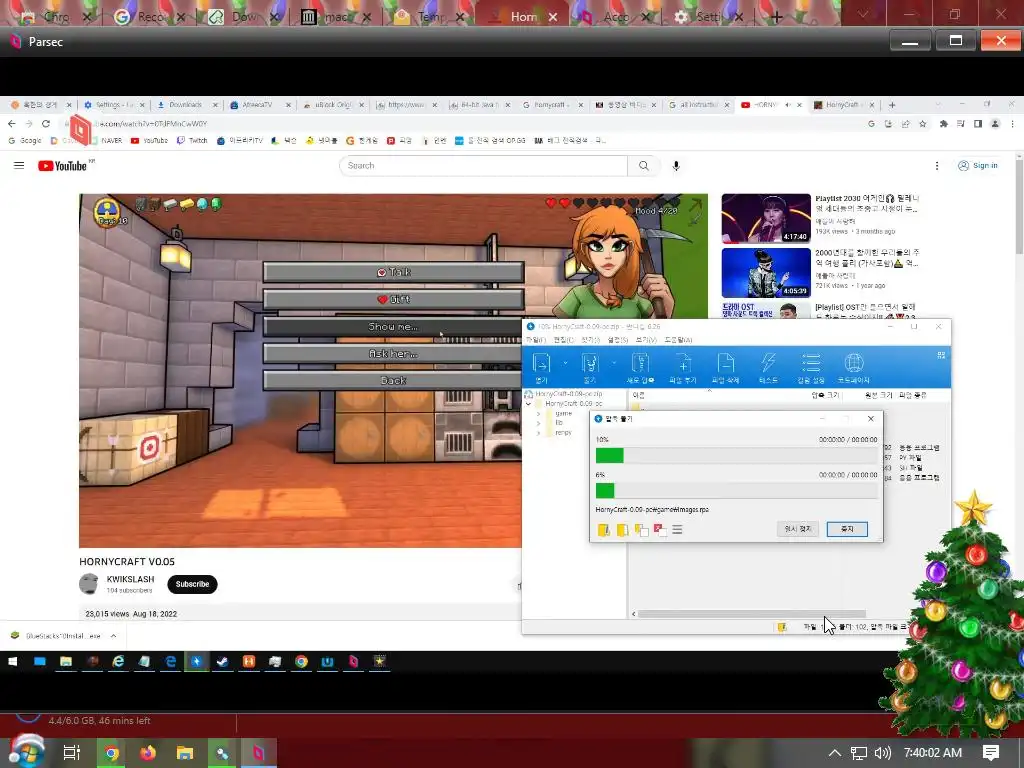Image resolution: width=1024 pixels, height=768 pixels.
Task: Open the dropdown arrow beside Bandizip's Extract icon
Action: point(614,363)
